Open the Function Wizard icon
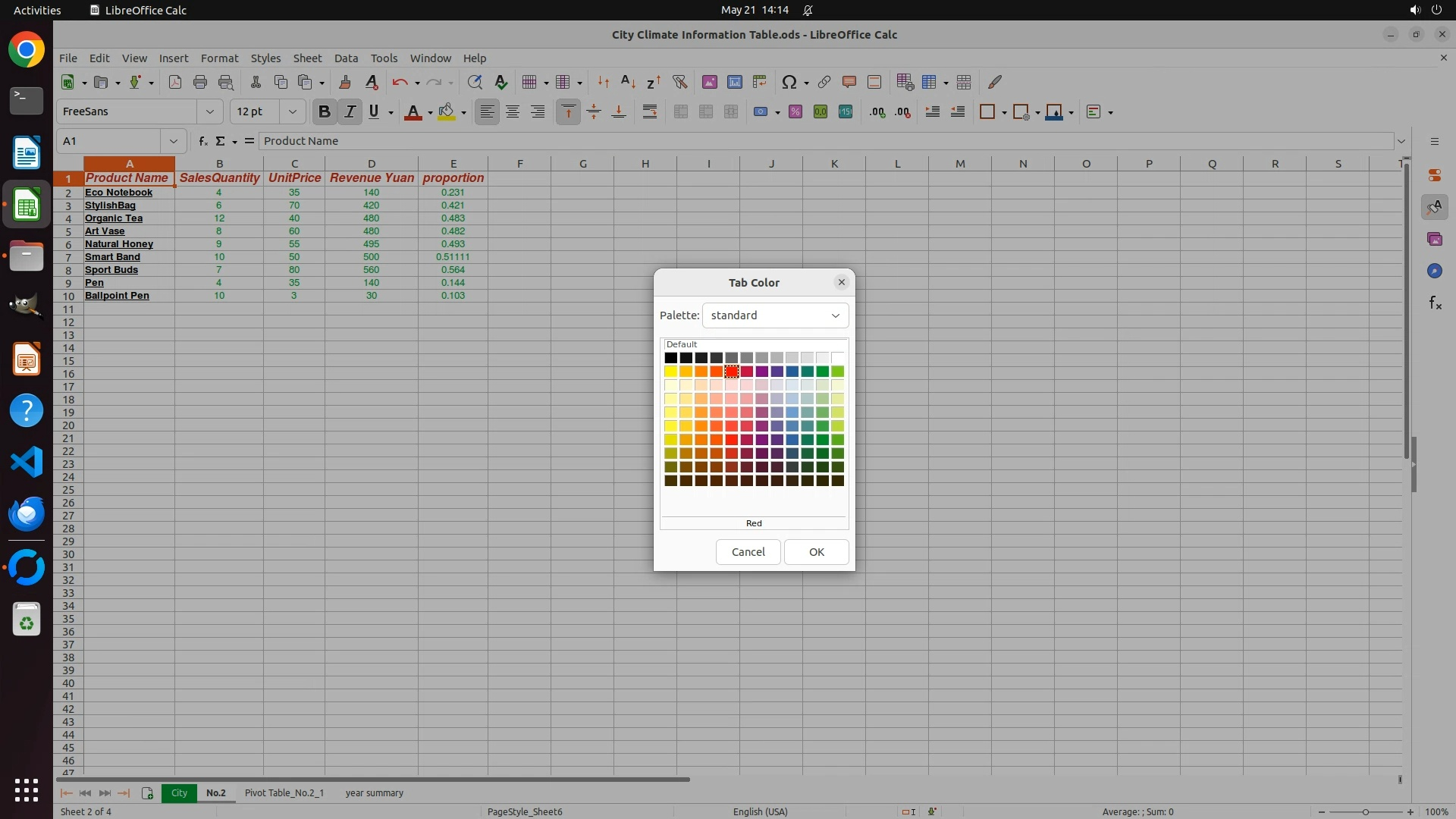 (202, 141)
